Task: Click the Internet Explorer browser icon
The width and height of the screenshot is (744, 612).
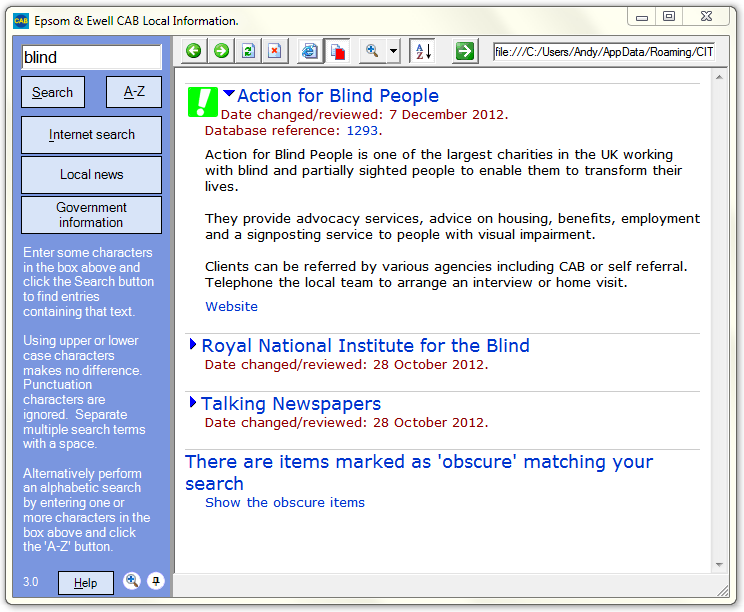Action: (x=309, y=51)
